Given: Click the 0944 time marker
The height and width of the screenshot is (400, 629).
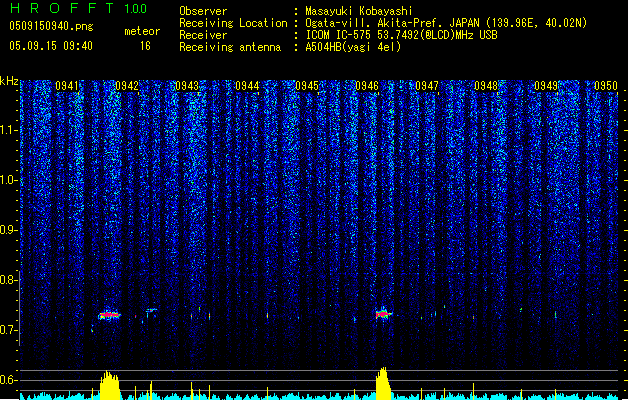Looking at the screenshot, I should click(x=247, y=86).
